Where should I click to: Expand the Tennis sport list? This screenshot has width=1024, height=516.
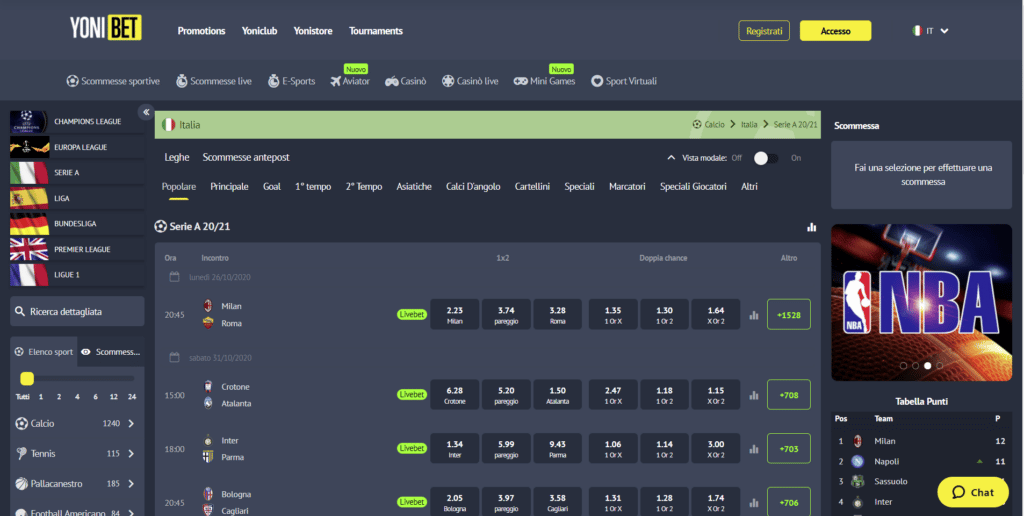[131, 453]
